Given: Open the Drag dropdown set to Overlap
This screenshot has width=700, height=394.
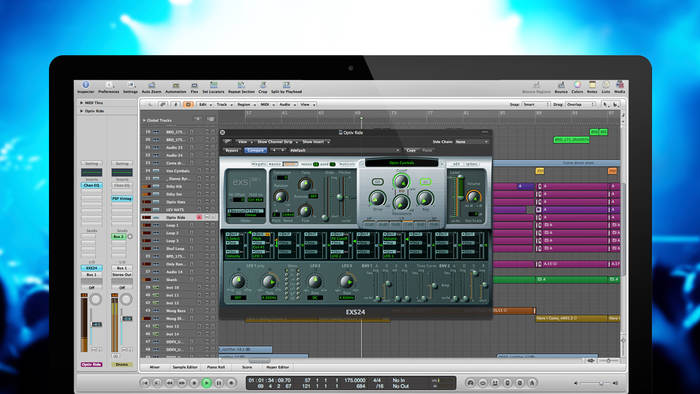Looking at the screenshot, I should point(580,104).
